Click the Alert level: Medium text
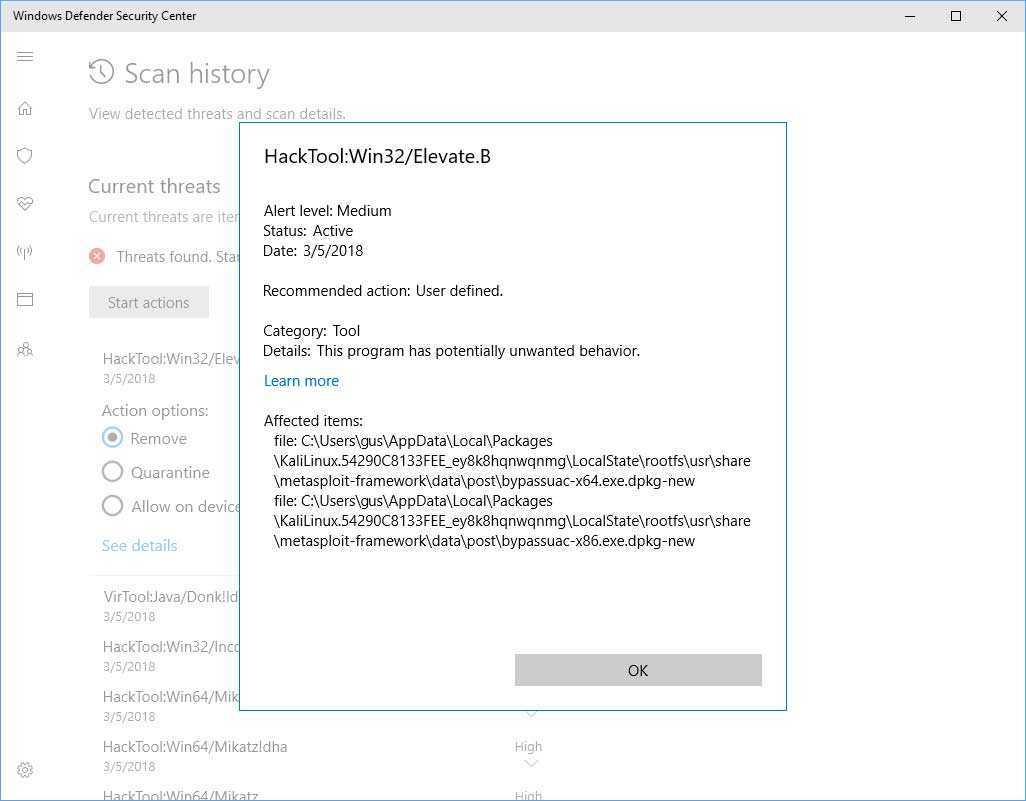The width and height of the screenshot is (1026, 801). (x=327, y=211)
